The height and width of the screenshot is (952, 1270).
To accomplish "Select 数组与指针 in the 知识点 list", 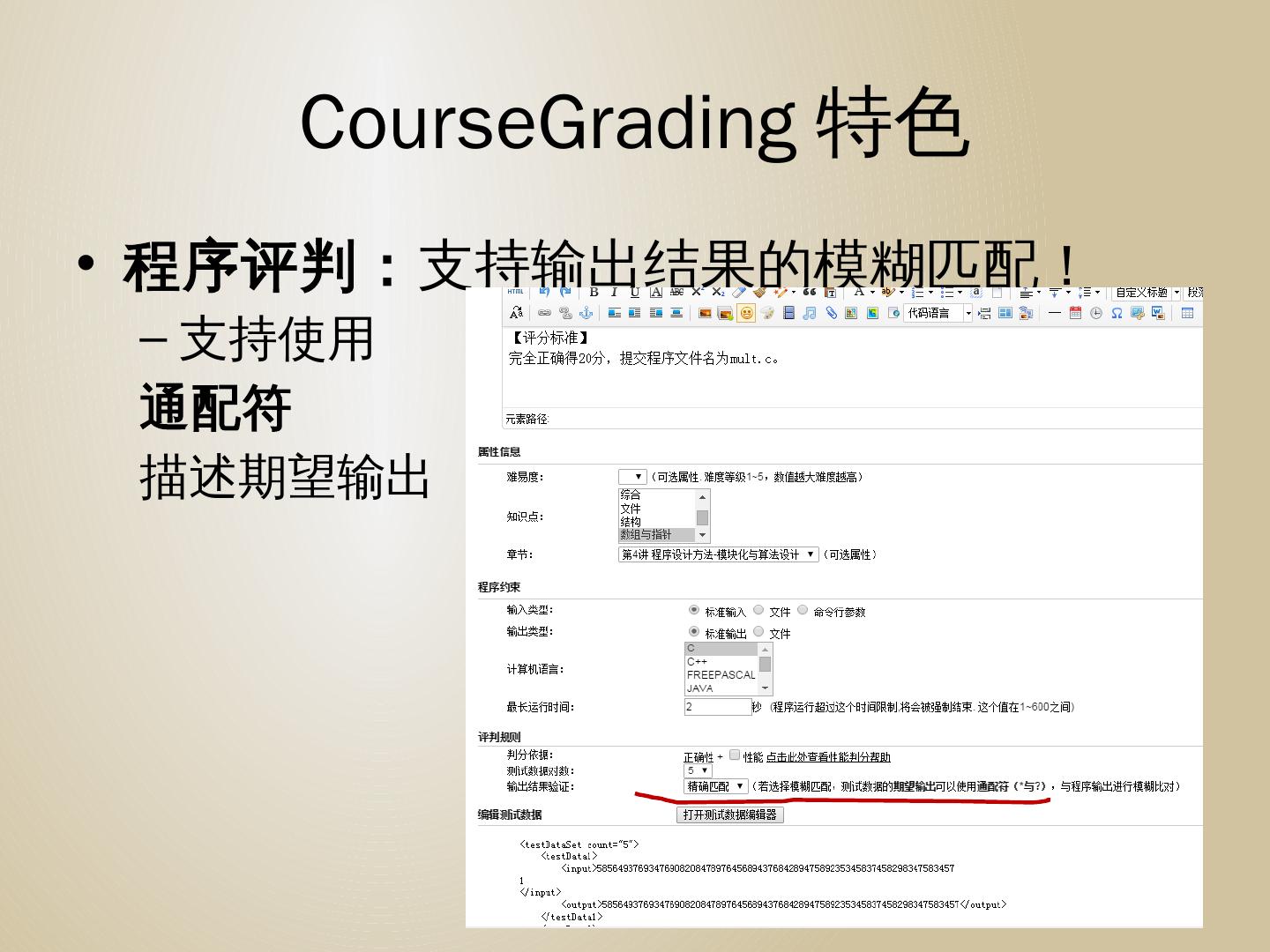I will point(657,535).
